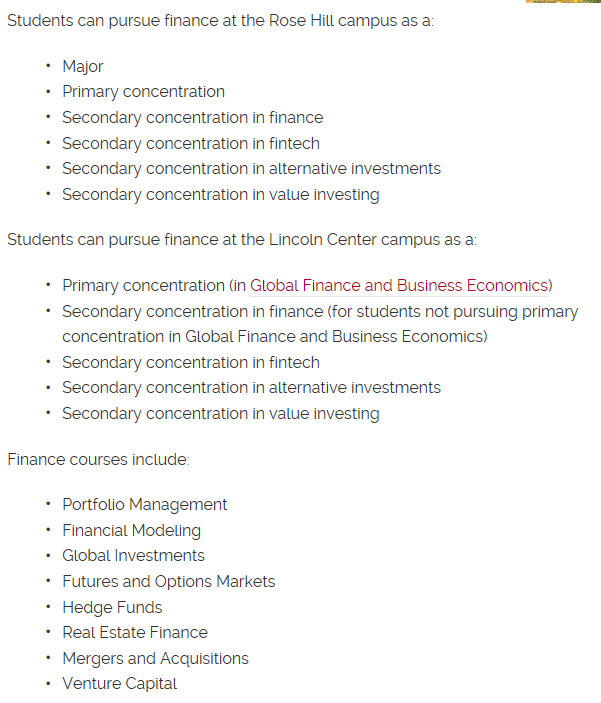Click the Rose Hill "Primary concentration" bullet
This screenshot has height=703, width=601.
pos(143,92)
